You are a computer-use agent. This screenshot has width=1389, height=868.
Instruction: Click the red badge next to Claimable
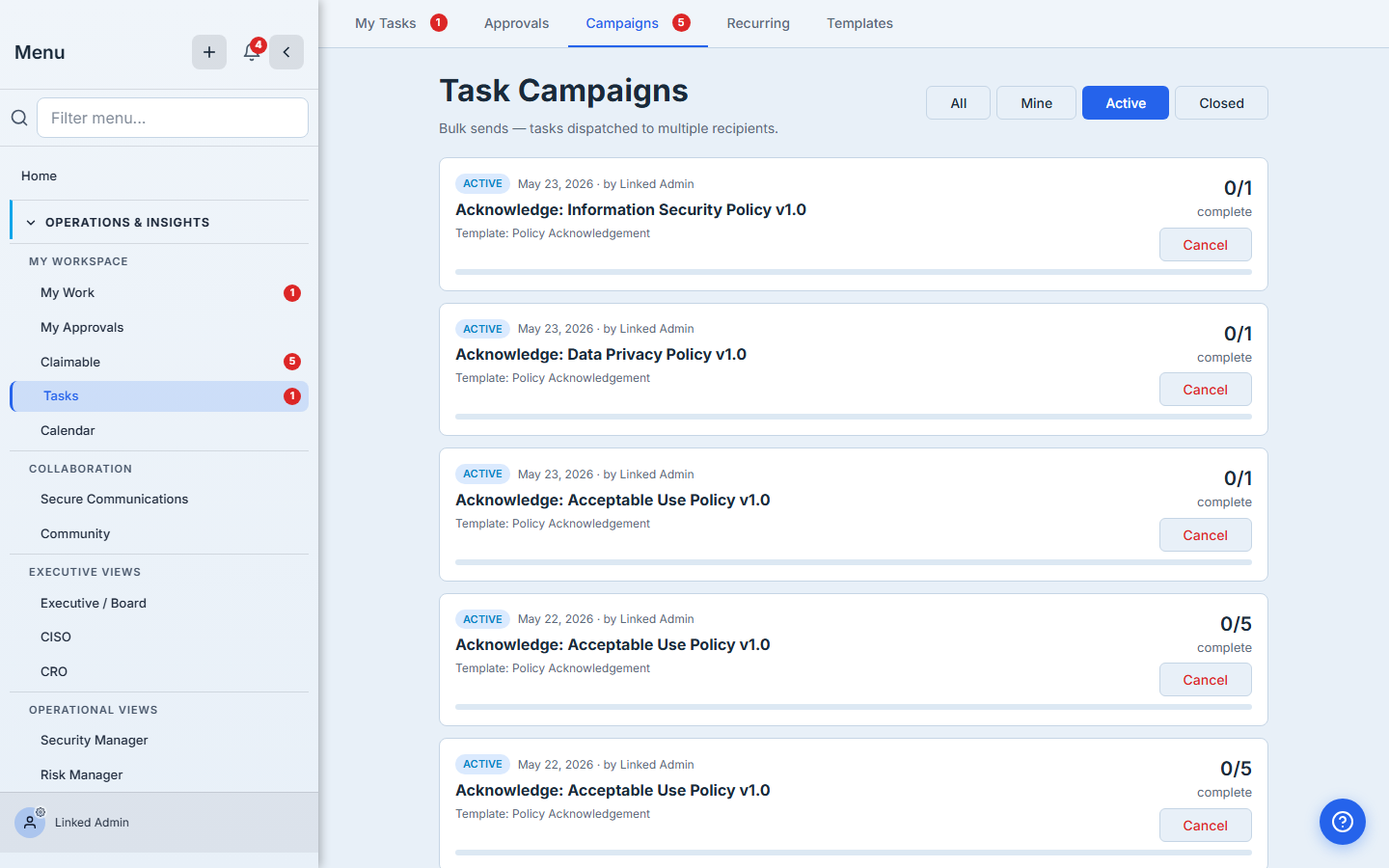pyautogui.click(x=292, y=362)
